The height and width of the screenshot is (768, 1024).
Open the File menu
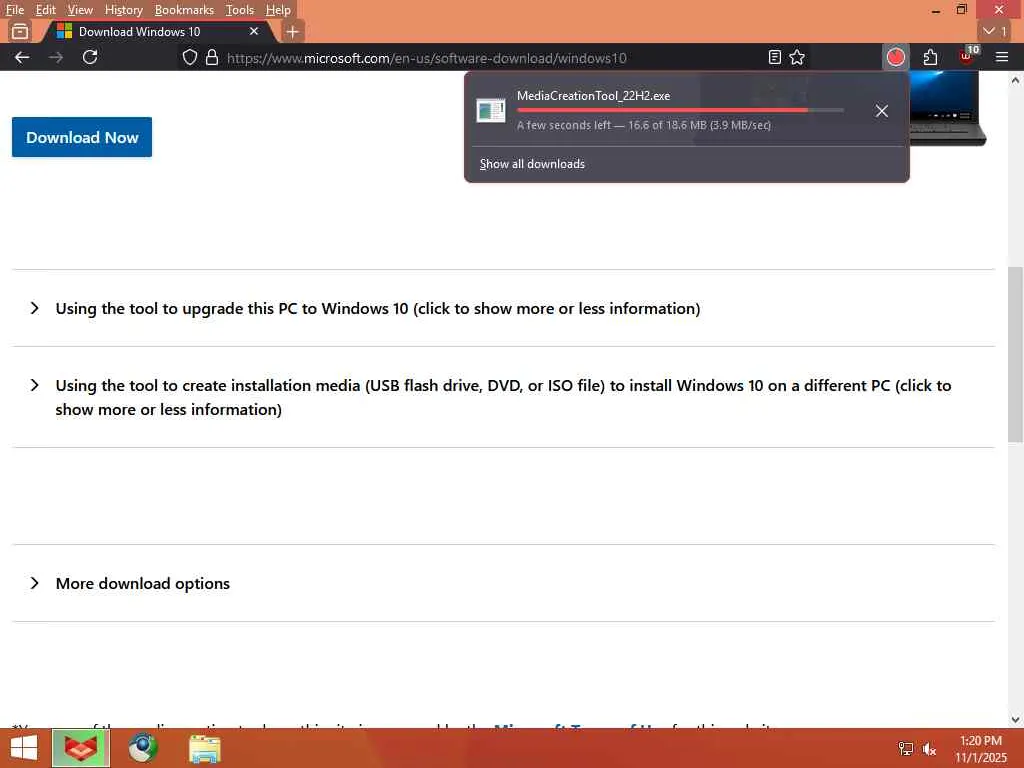tap(14, 10)
